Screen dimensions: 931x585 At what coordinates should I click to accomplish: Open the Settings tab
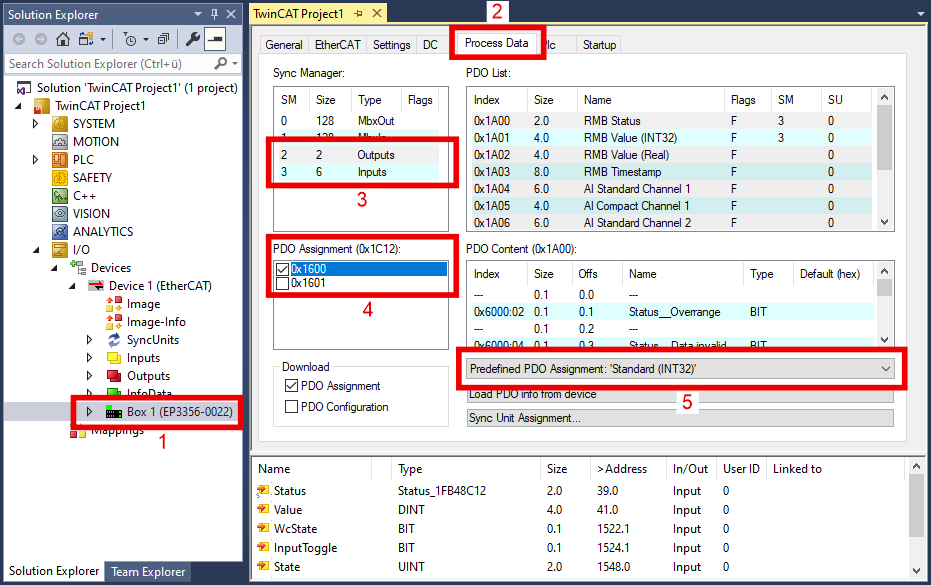(391, 45)
